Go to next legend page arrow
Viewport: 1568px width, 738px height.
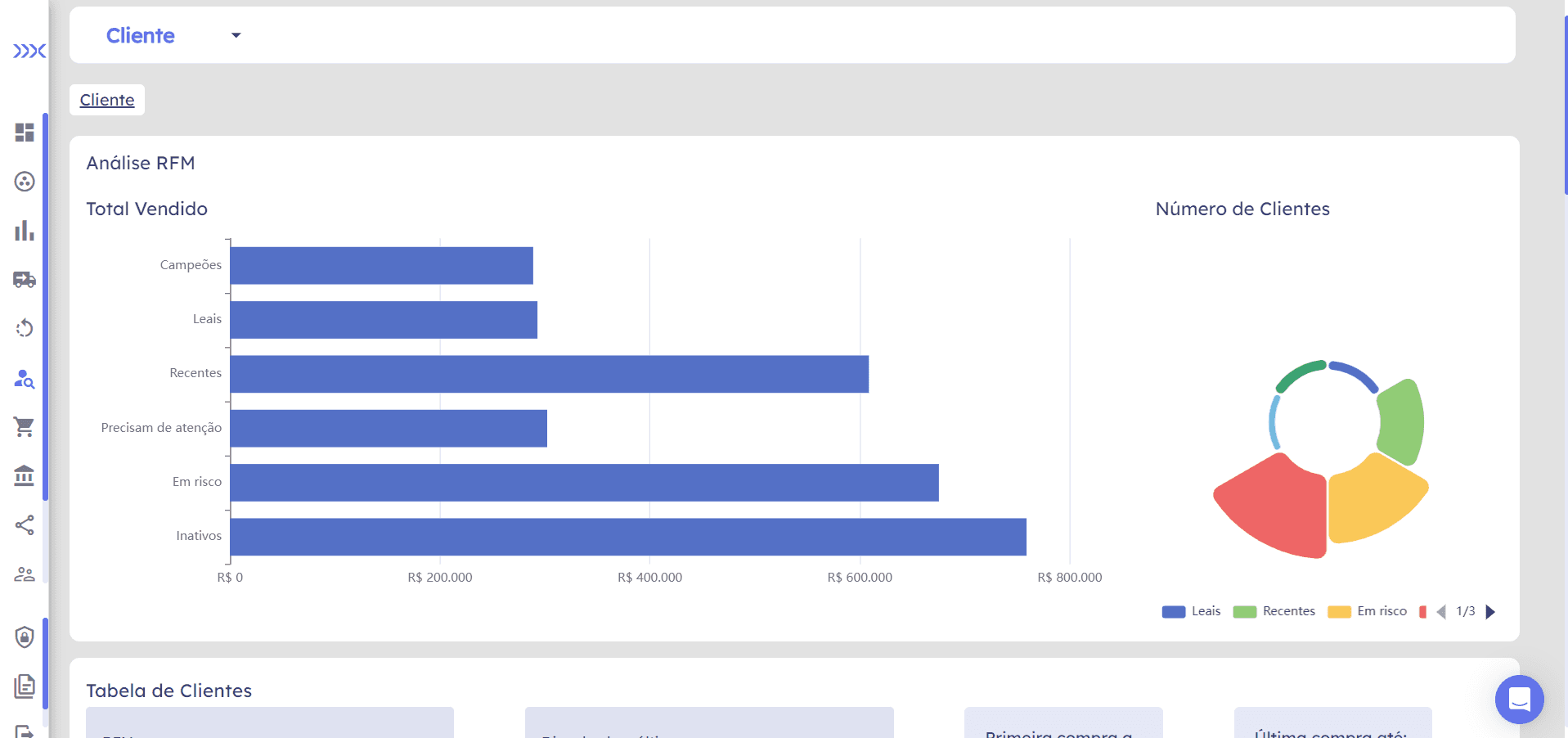tap(1490, 612)
